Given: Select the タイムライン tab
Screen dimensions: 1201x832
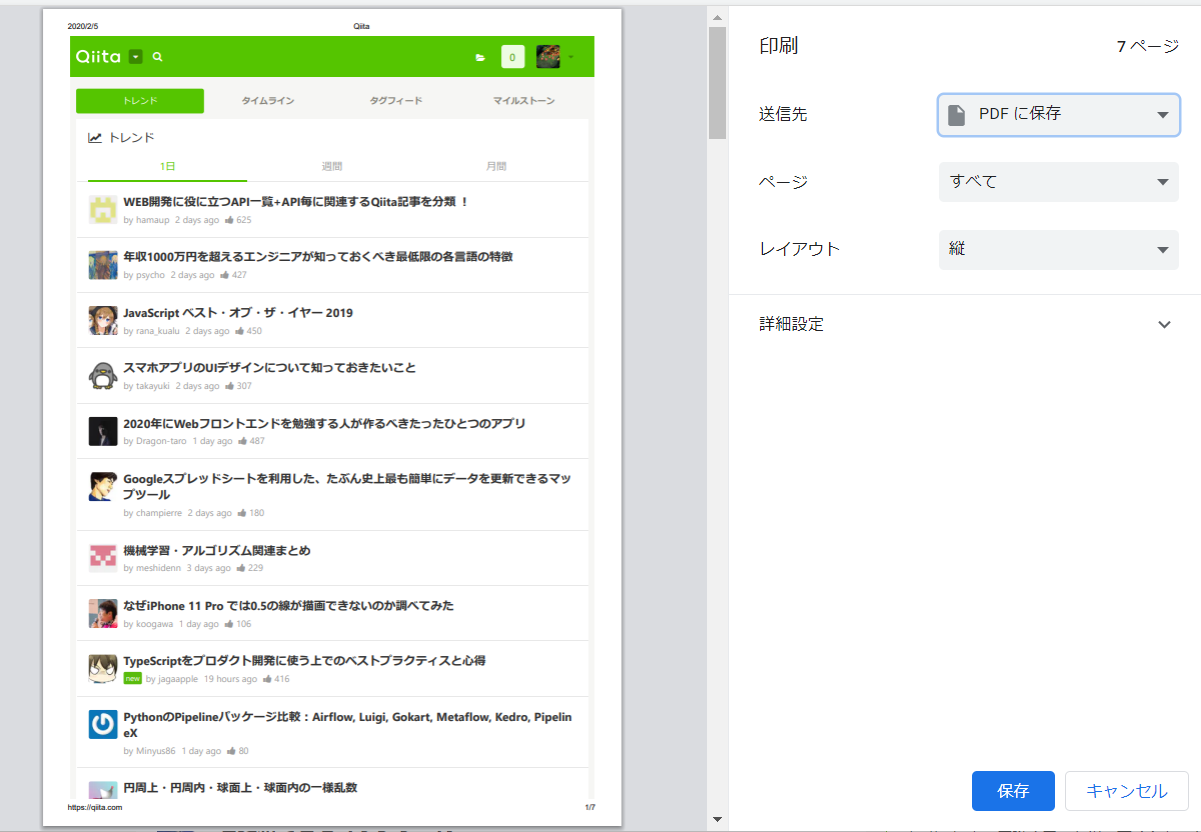Looking at the screenshot, I should [x=268, y=101].
